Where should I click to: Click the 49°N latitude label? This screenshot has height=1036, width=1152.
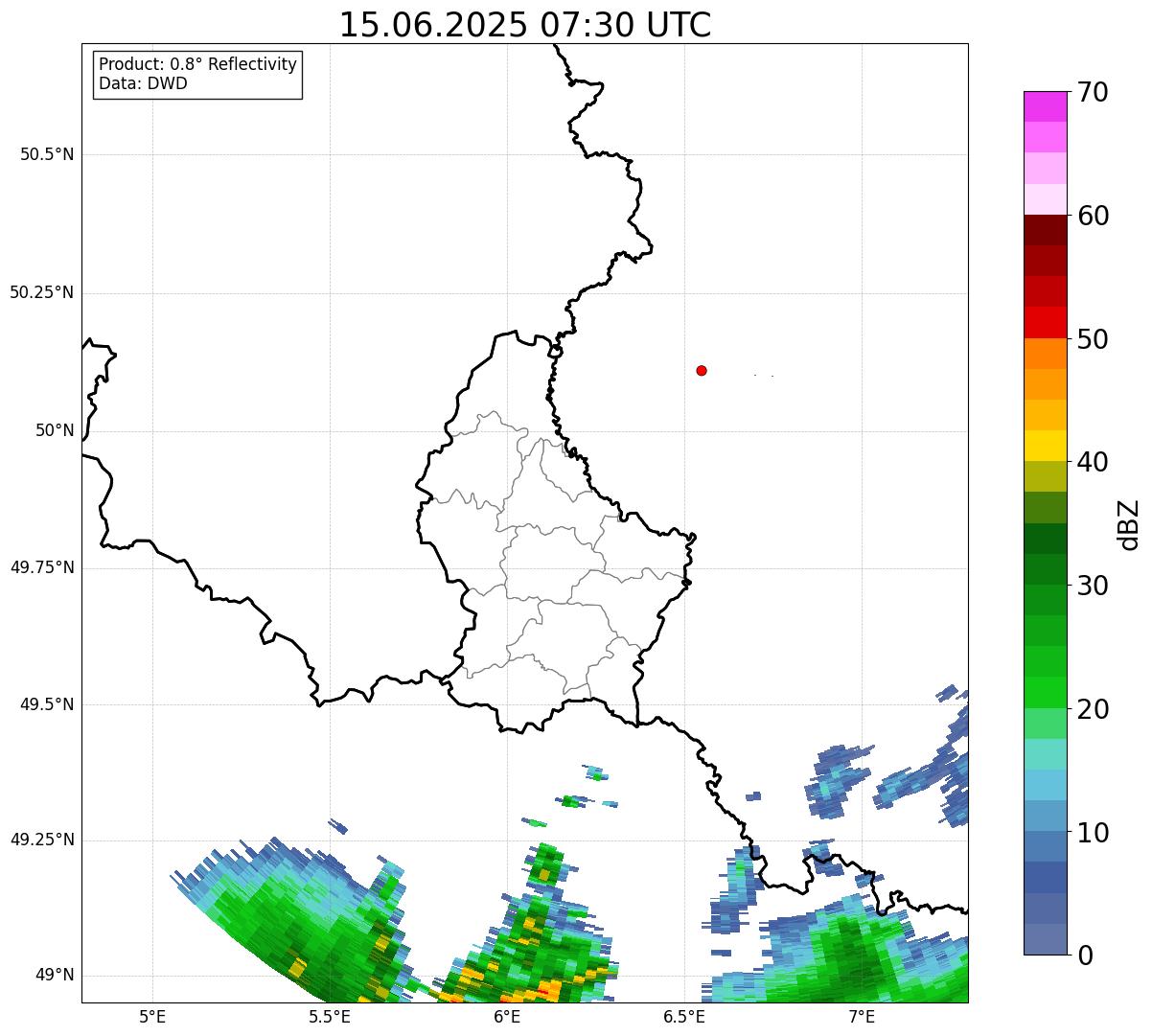pyautogui.click(x=55, y=975)
